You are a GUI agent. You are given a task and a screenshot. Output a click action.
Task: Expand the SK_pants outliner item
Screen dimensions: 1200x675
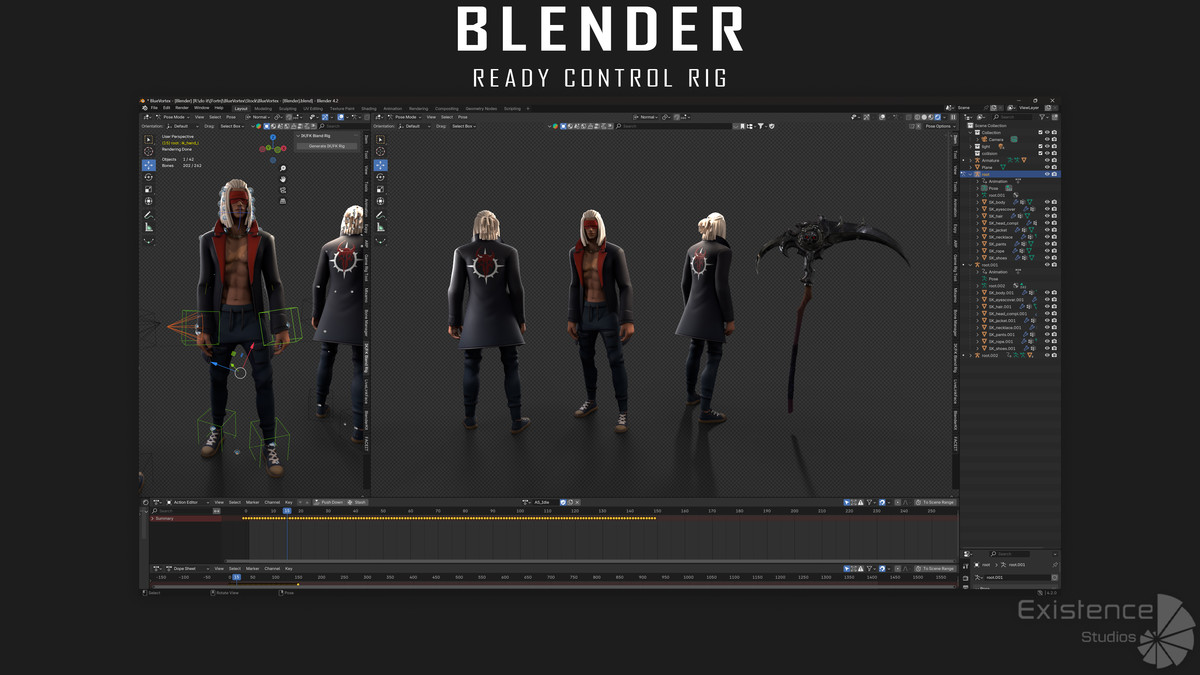pos(977,244)
